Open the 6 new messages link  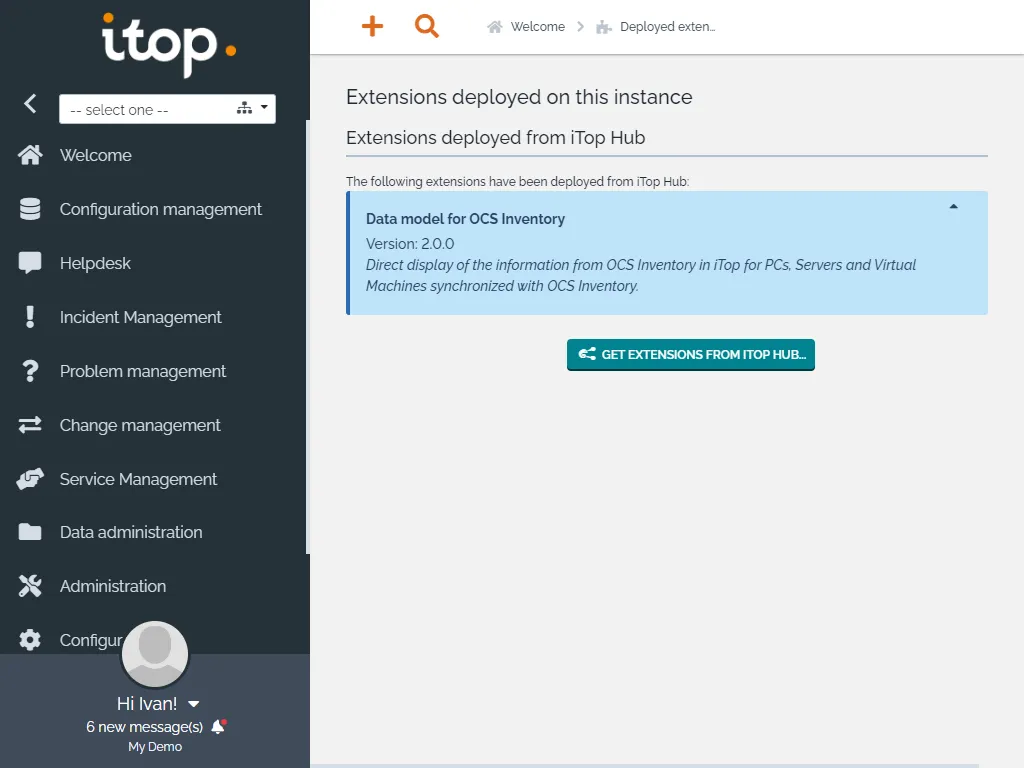click(x=144, y=727)
